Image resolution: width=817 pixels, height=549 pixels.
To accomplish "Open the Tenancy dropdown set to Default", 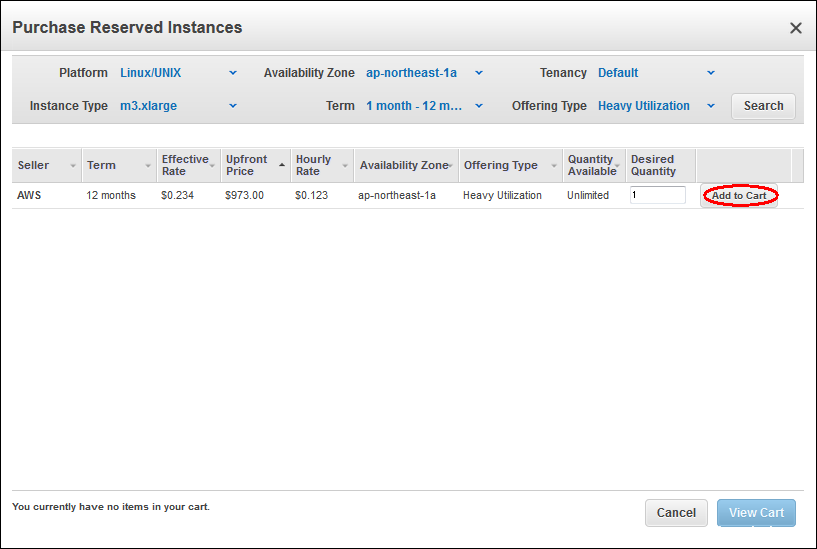I will 656,73.
